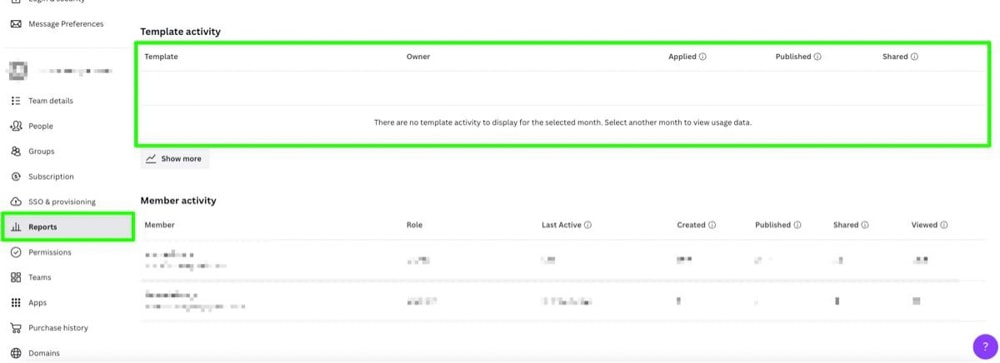
Task: Open Teams in the sidebar menu
Action: click(40, 278)
